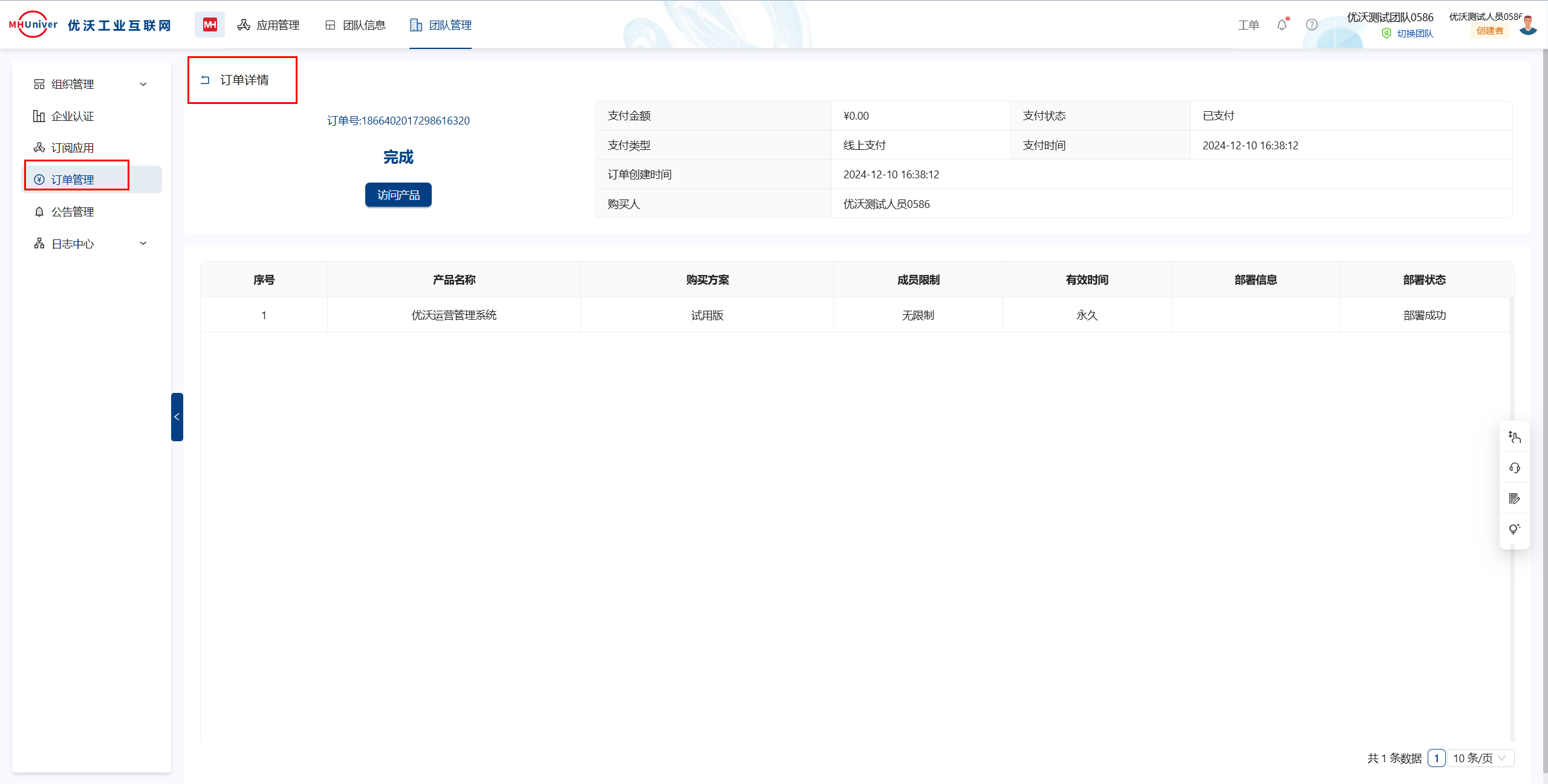Screen dimensions: 1548x784
Task: Click the red MH app logo icon
Action: [209, 25]
